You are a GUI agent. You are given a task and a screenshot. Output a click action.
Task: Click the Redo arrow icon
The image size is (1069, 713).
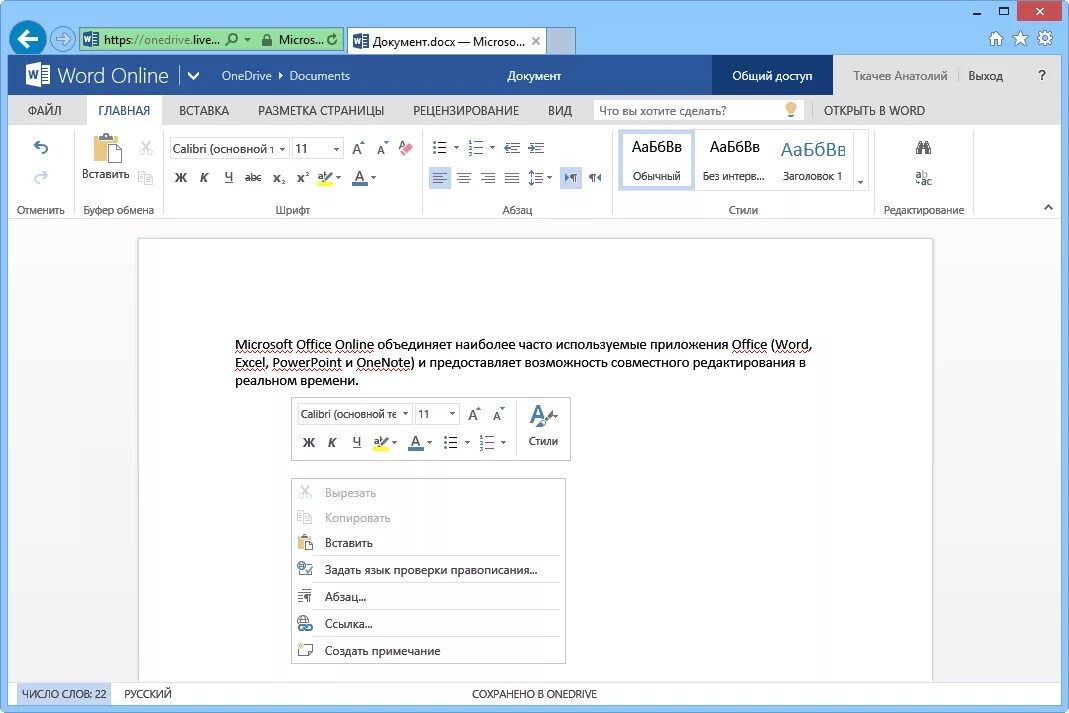41,177
